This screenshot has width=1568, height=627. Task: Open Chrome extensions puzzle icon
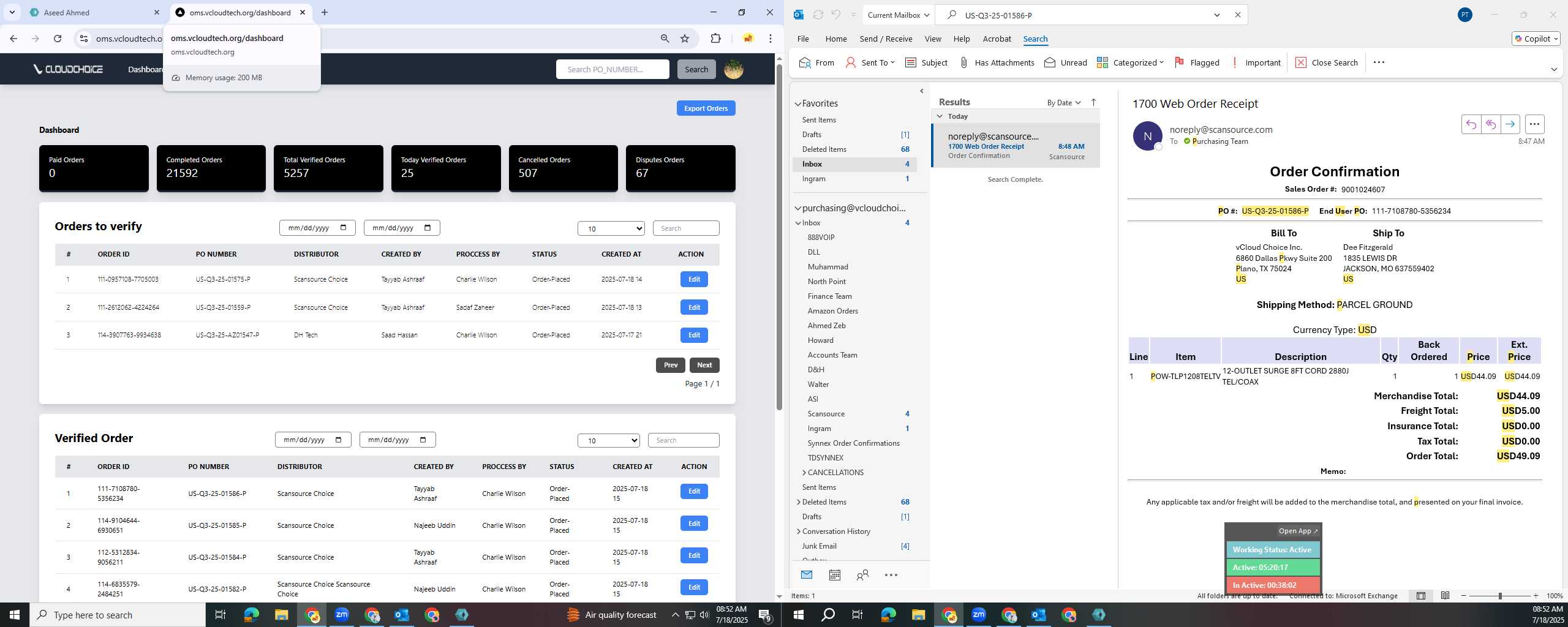[x=715, y=39]
